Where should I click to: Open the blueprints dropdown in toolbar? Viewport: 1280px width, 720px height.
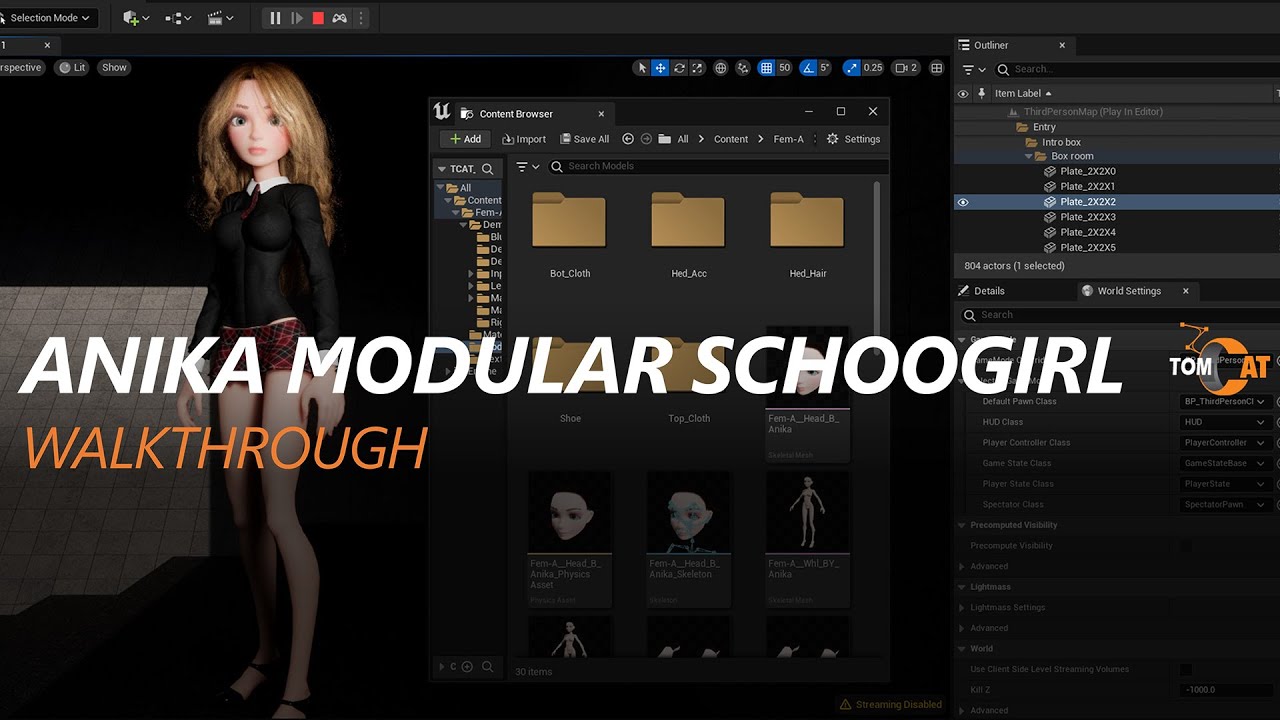click(x=178, y=18)
